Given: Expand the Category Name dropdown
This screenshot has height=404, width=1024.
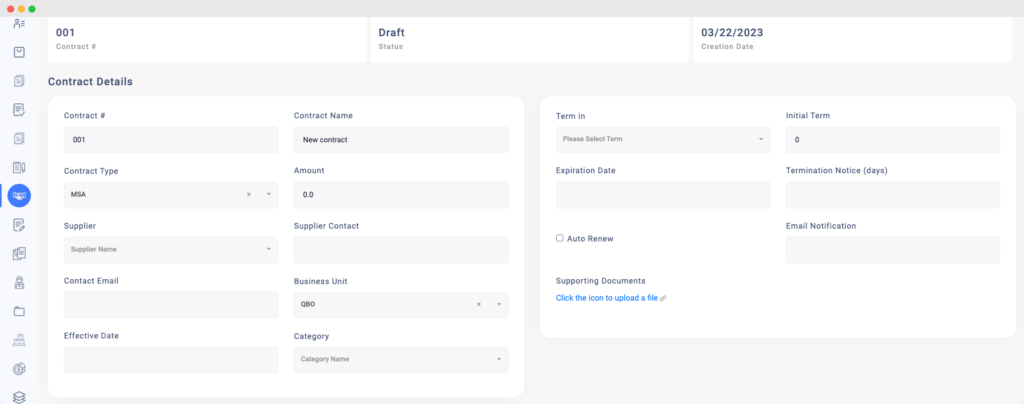Looking at the screenshot, I should (499, 359).
